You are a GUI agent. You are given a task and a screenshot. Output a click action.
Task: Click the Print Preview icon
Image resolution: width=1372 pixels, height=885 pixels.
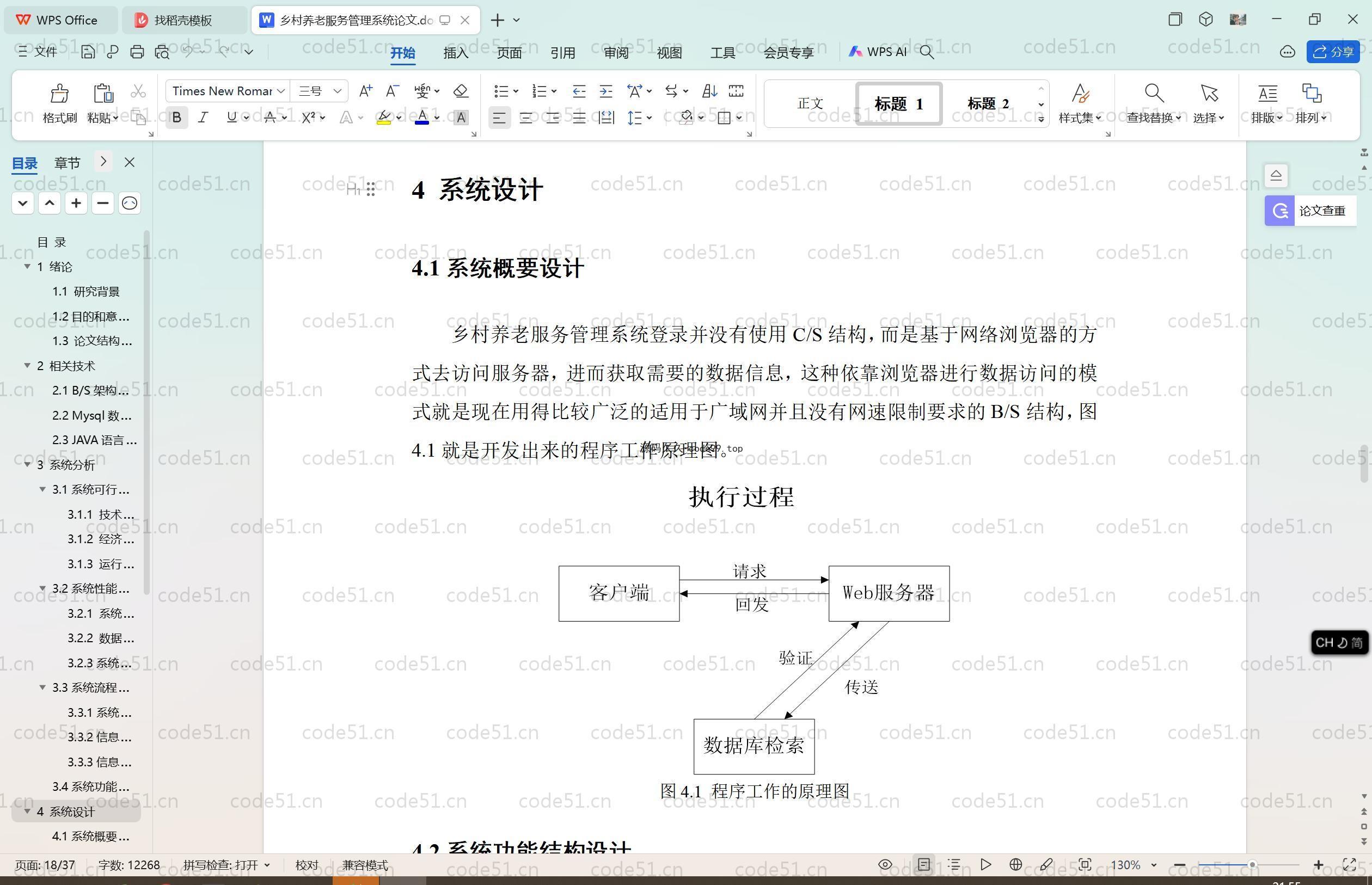pos(162,52)
